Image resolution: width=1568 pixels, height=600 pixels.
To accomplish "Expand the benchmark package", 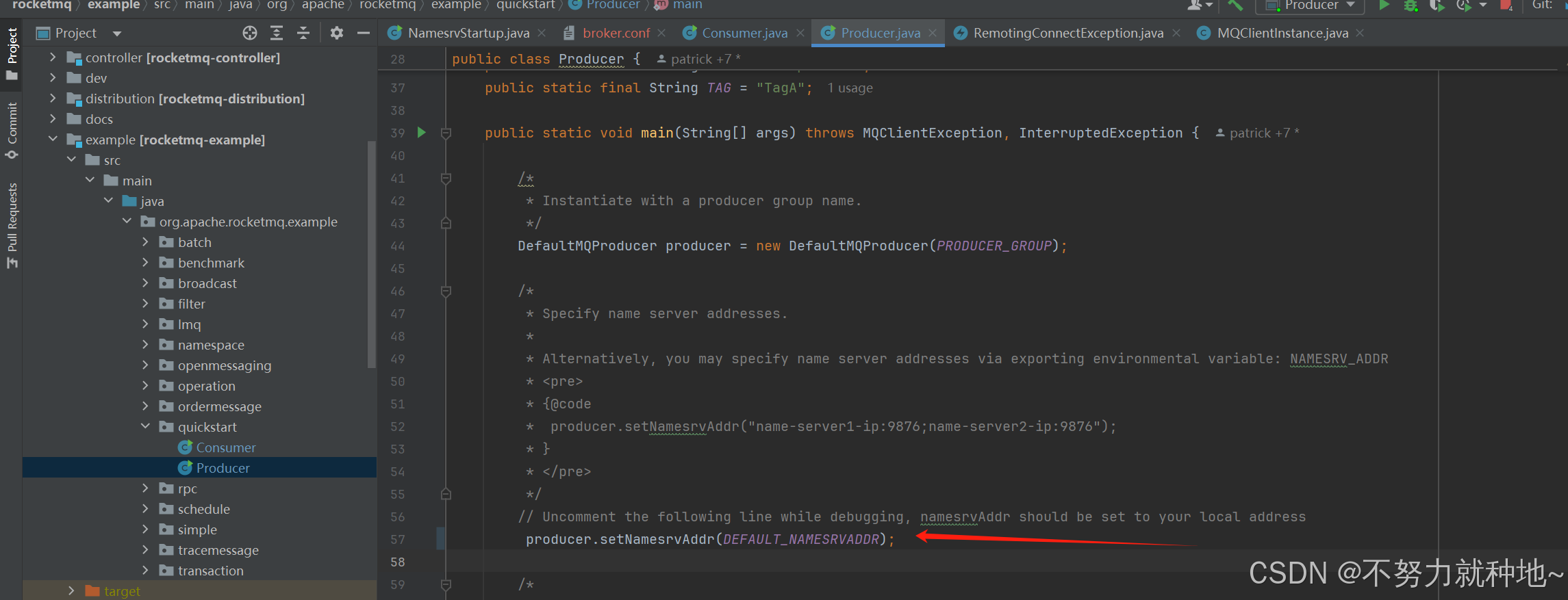I will pyautogui.click(x=145, y=263).
